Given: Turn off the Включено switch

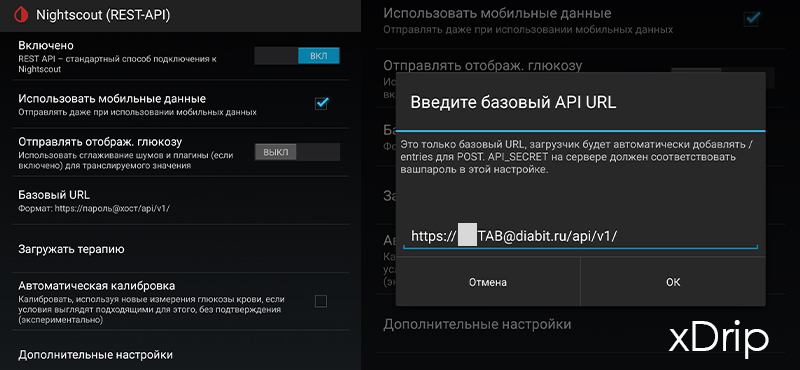Looking at the screenshot, I should [x=297, y=56].
